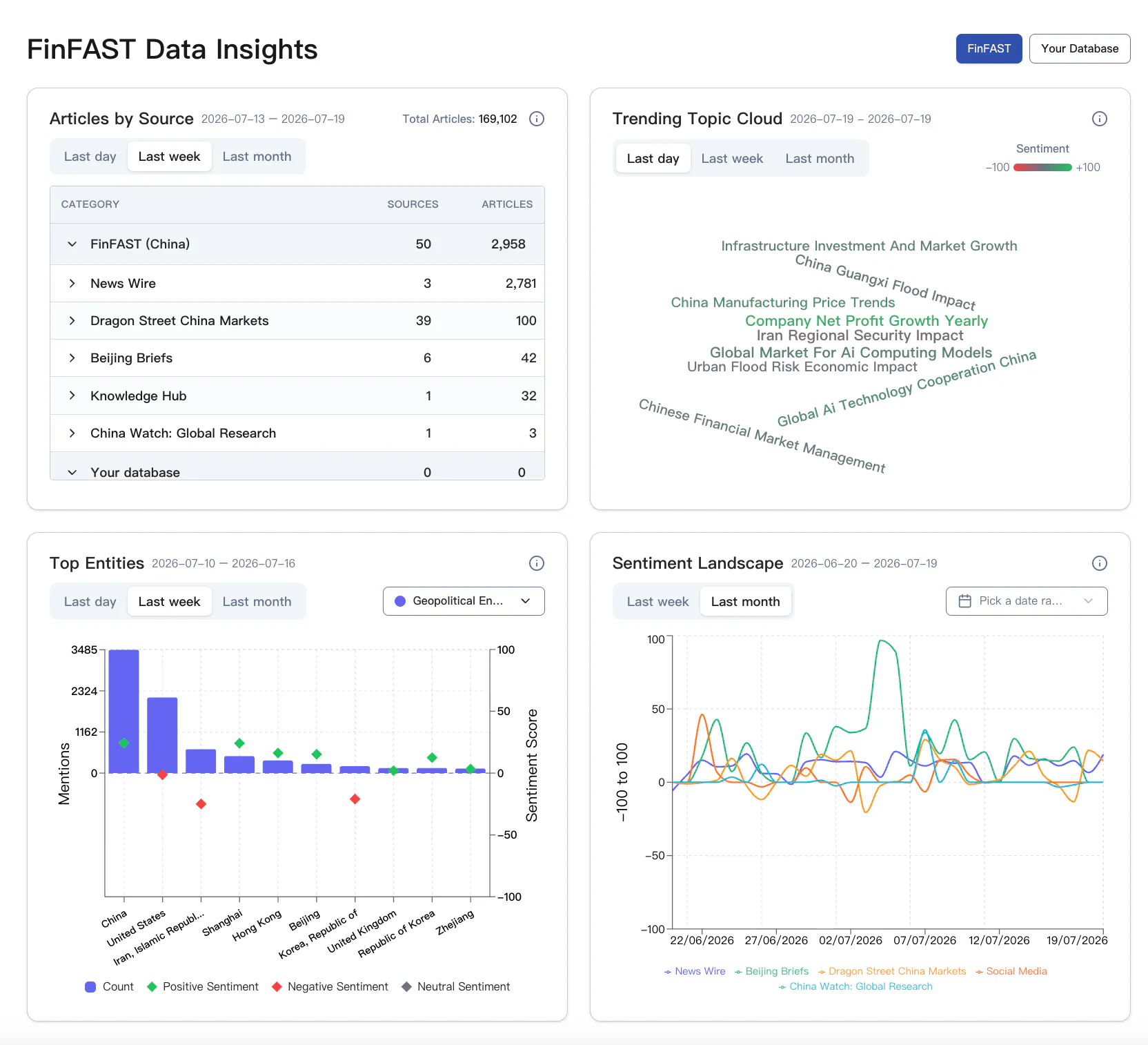Click topic Urban Flood Risk Economic Impact
Viewport: 1148px width, 1045px height.
click(802, 367)
